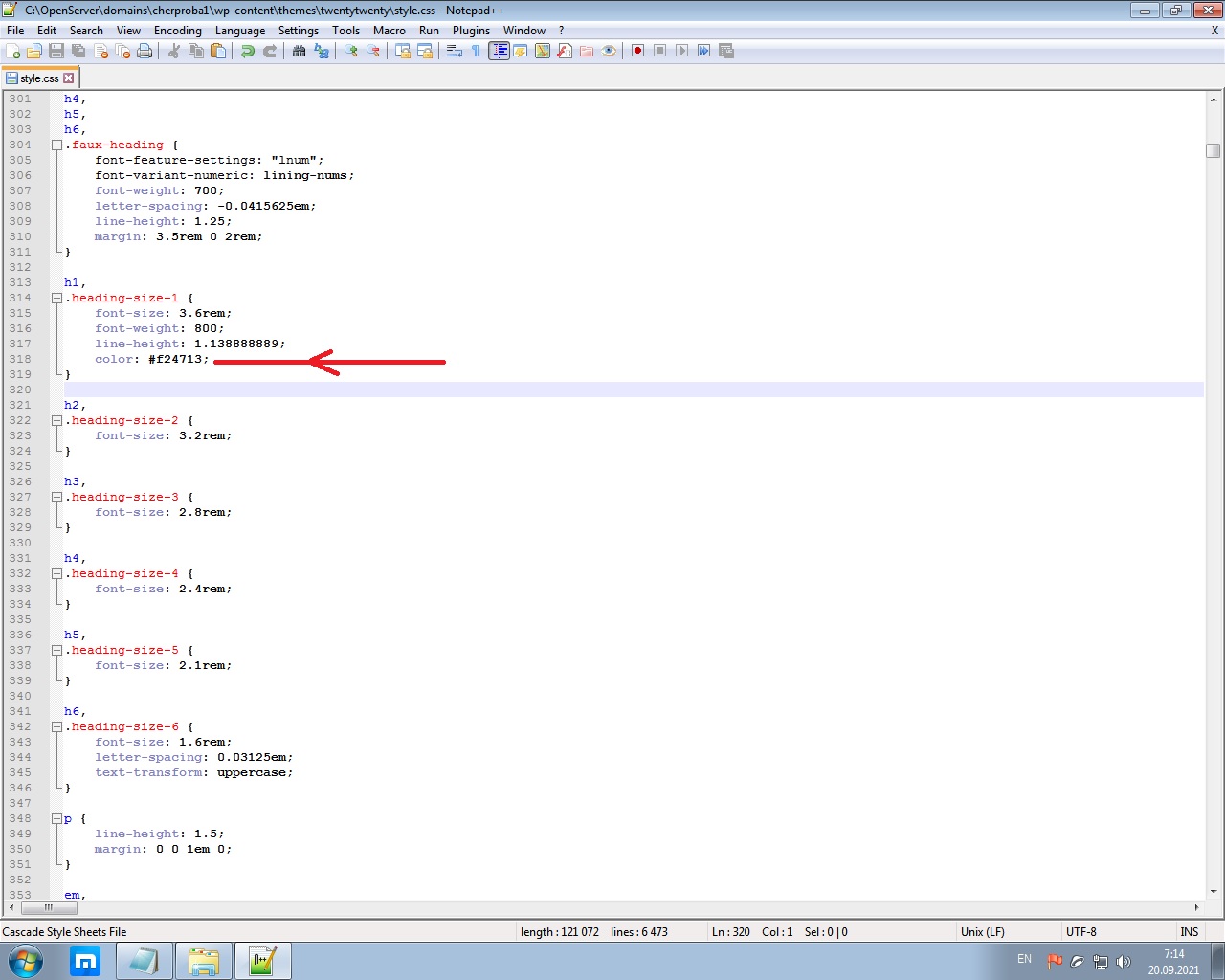The width and height of the screenshot is (1225, 980).
Task: Open the Encoding menu
Action: click(178, 31)
